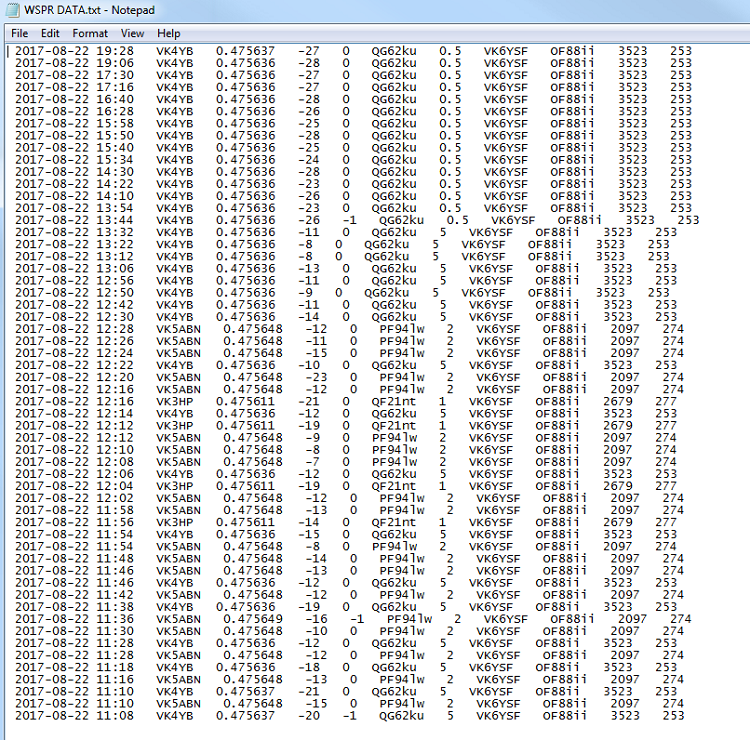Open the File menu
Viewport: 750px width, 740px height.
point(19,33)
